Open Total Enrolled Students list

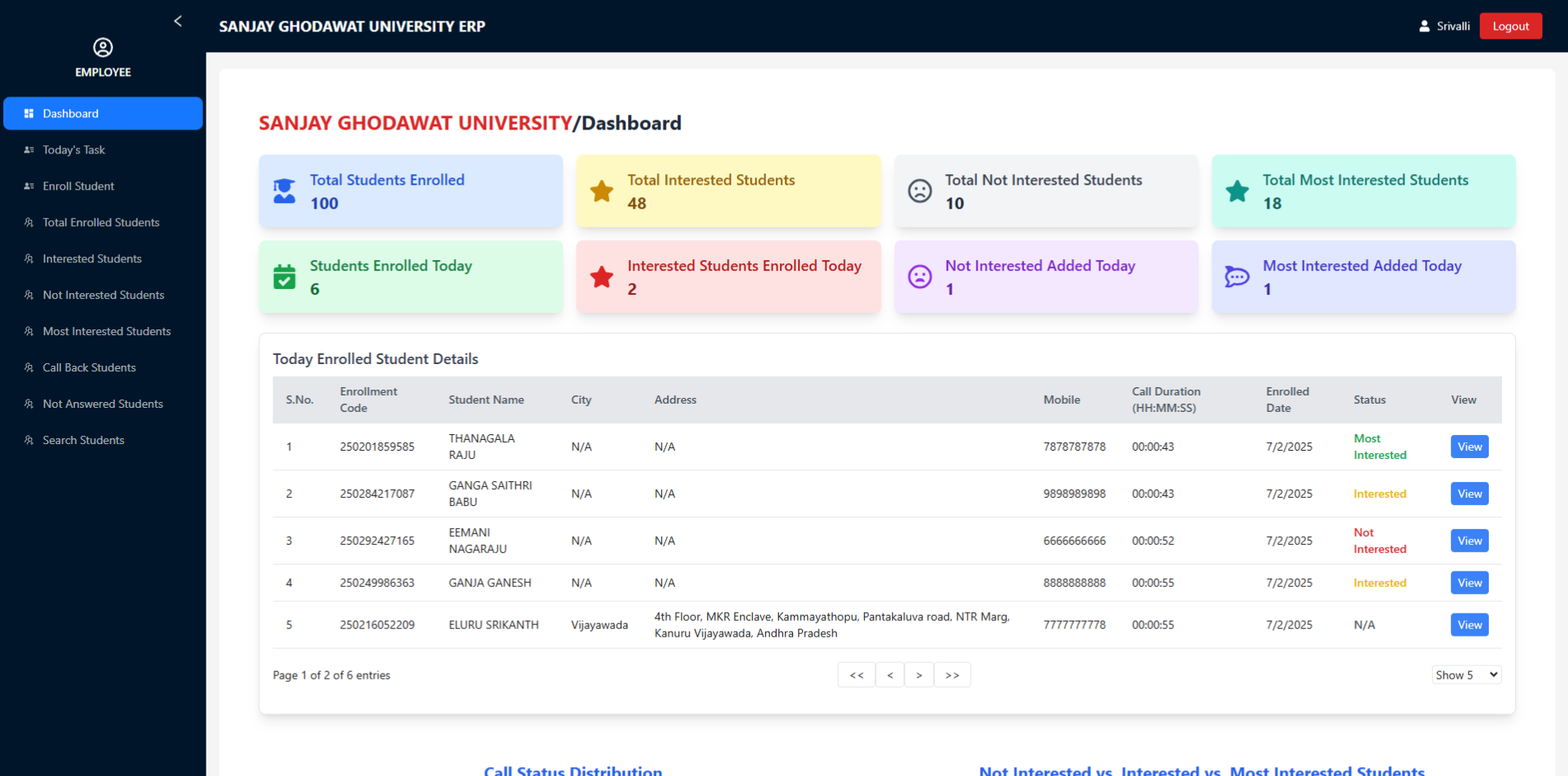[x=103, y=222]
